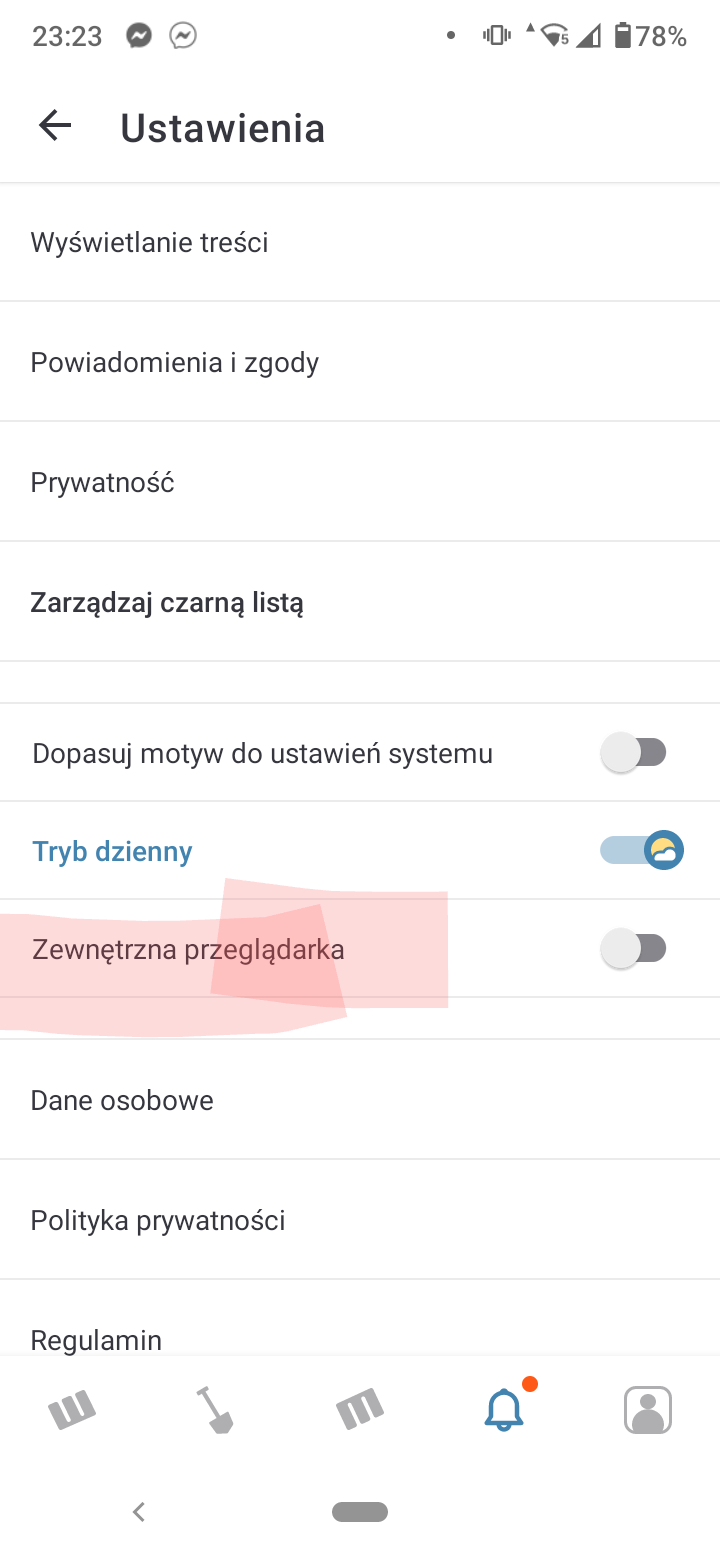Open Powiadomienia i zgody
Screen dimensions: 720x1560
pos(175,362)
